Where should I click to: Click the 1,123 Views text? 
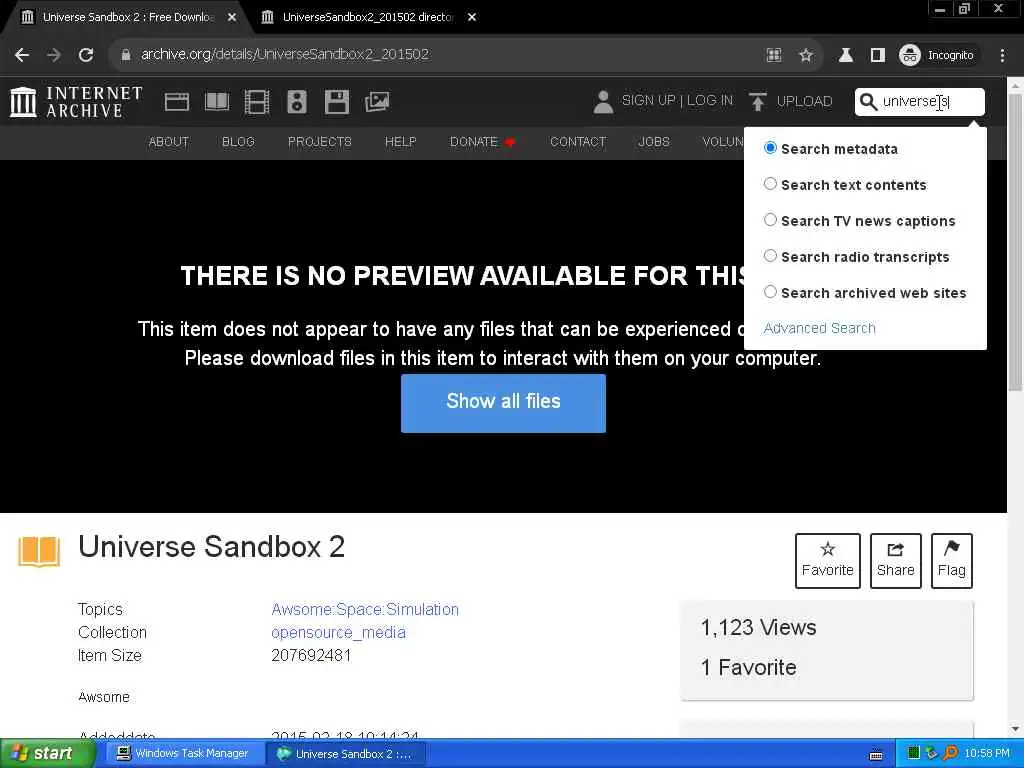click(x=758, y=628)
